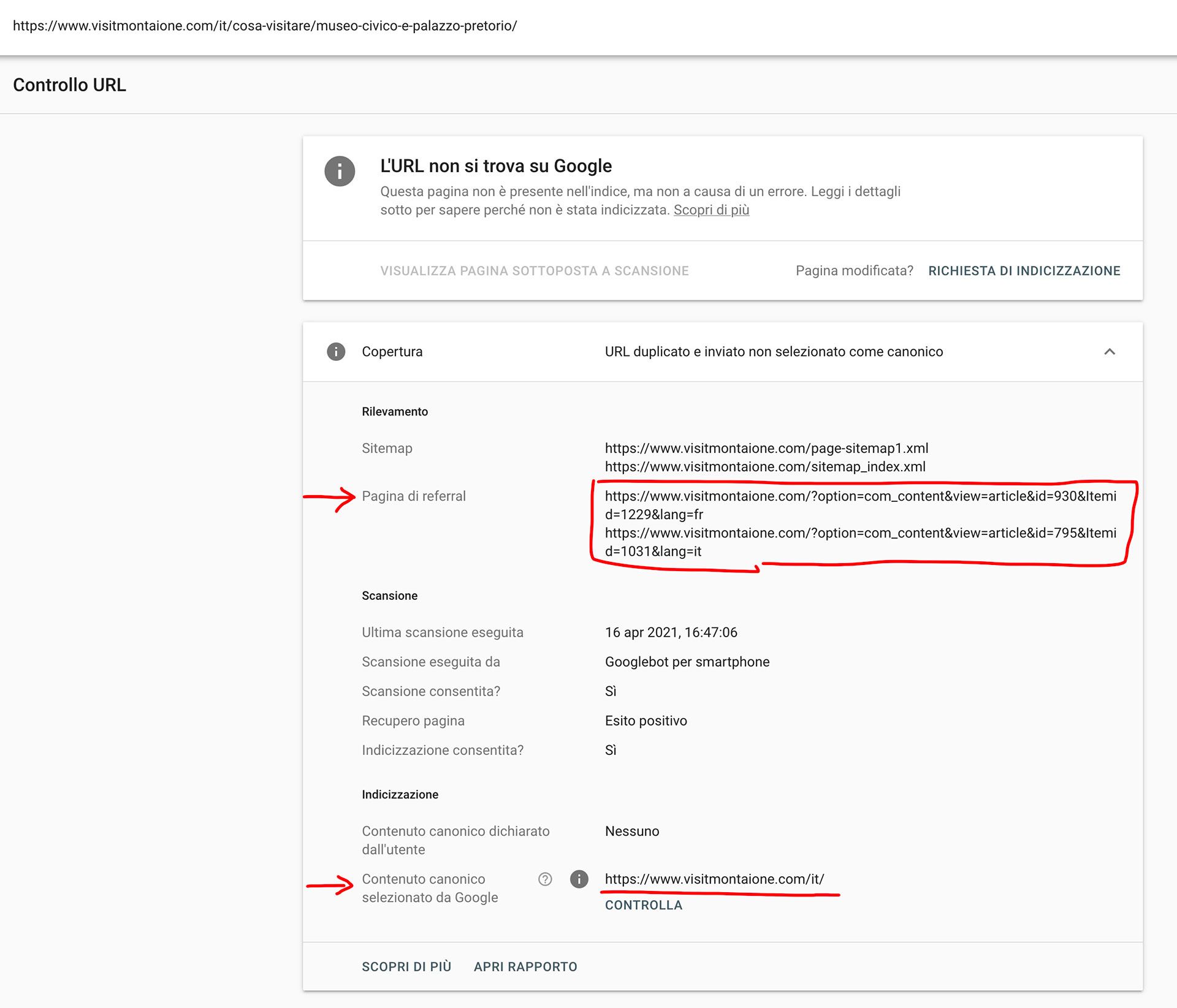
Task: Click the Google-selected canonical URL visitmontaione.com/it/
Action: pos(715,879)
